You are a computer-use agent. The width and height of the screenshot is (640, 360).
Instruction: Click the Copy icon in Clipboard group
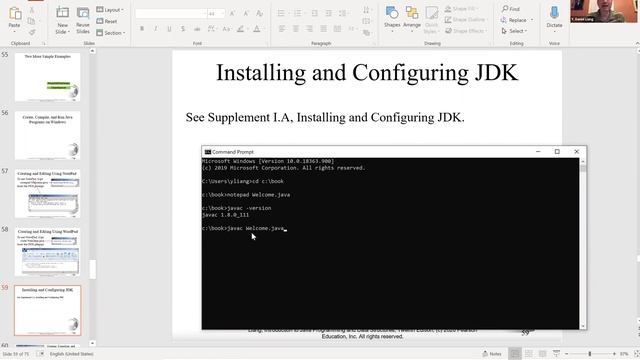(x=32, y=21)
